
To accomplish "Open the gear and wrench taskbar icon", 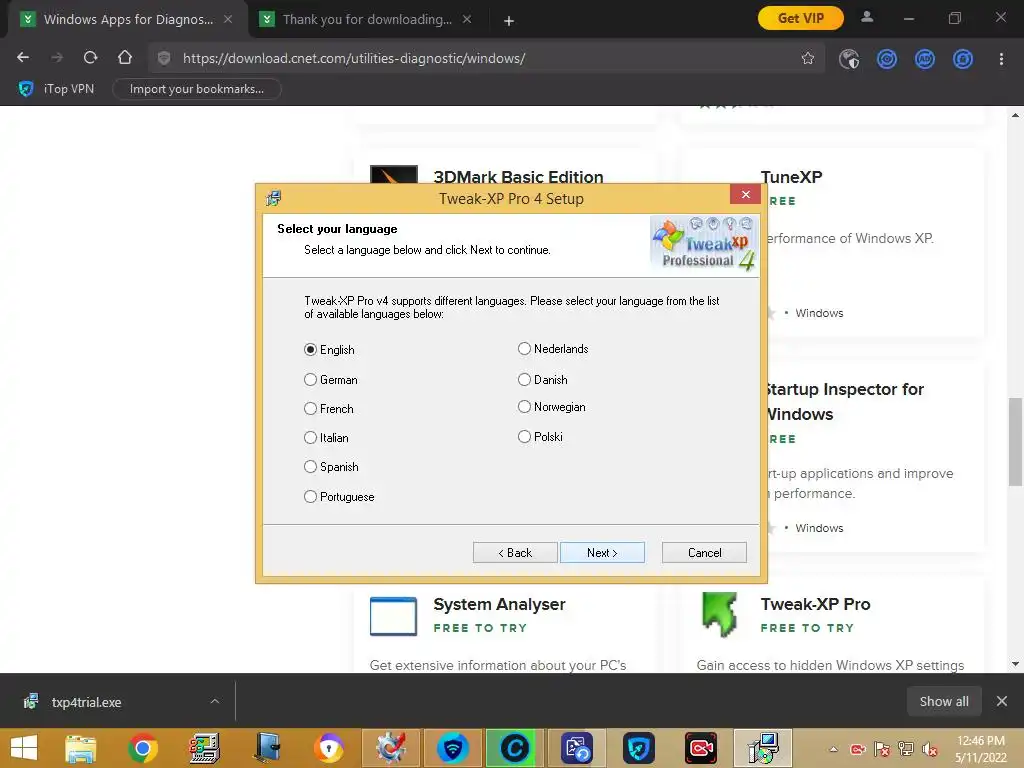I will 391,748.
